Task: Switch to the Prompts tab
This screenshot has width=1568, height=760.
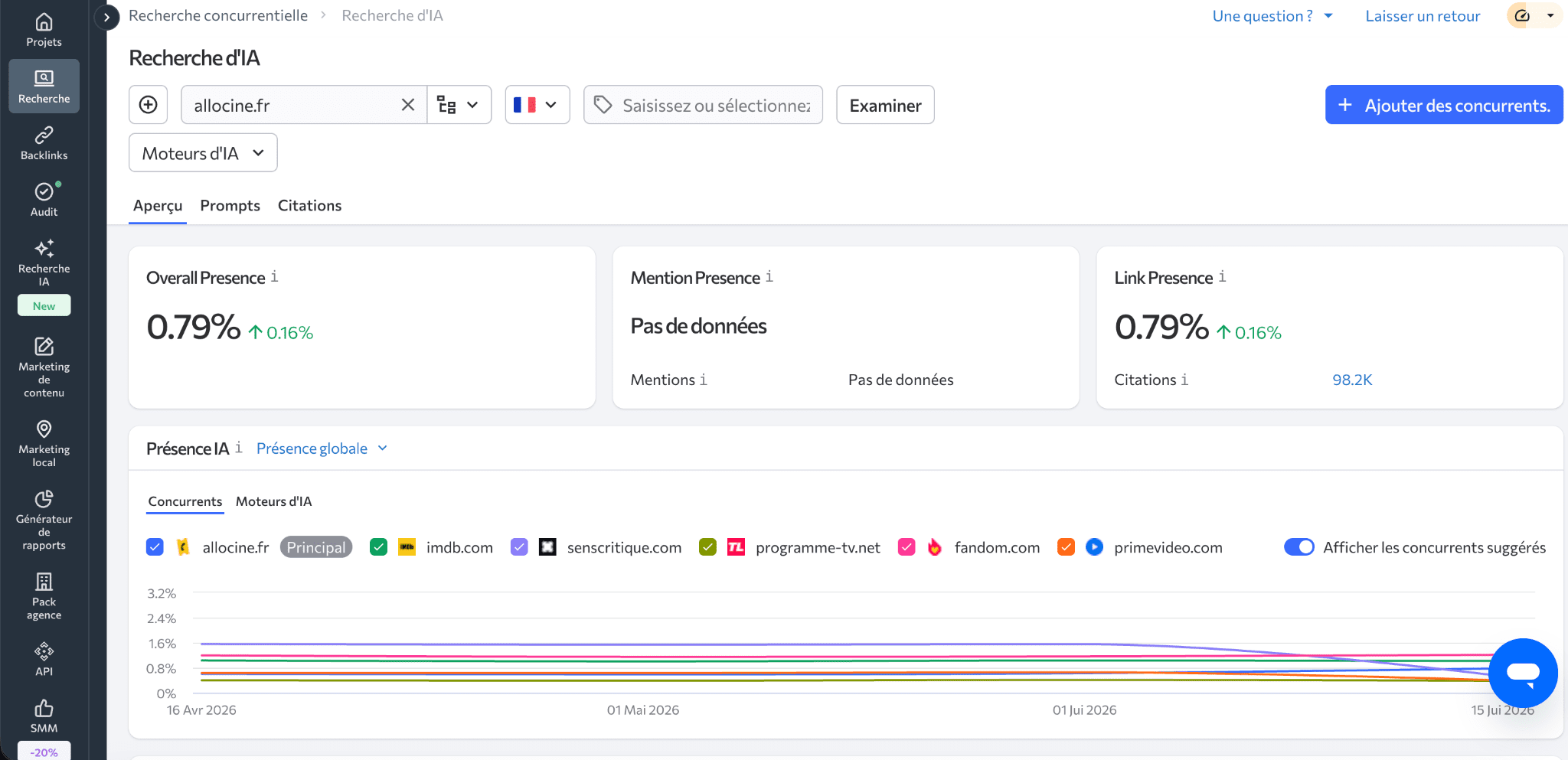Action: 230,205
